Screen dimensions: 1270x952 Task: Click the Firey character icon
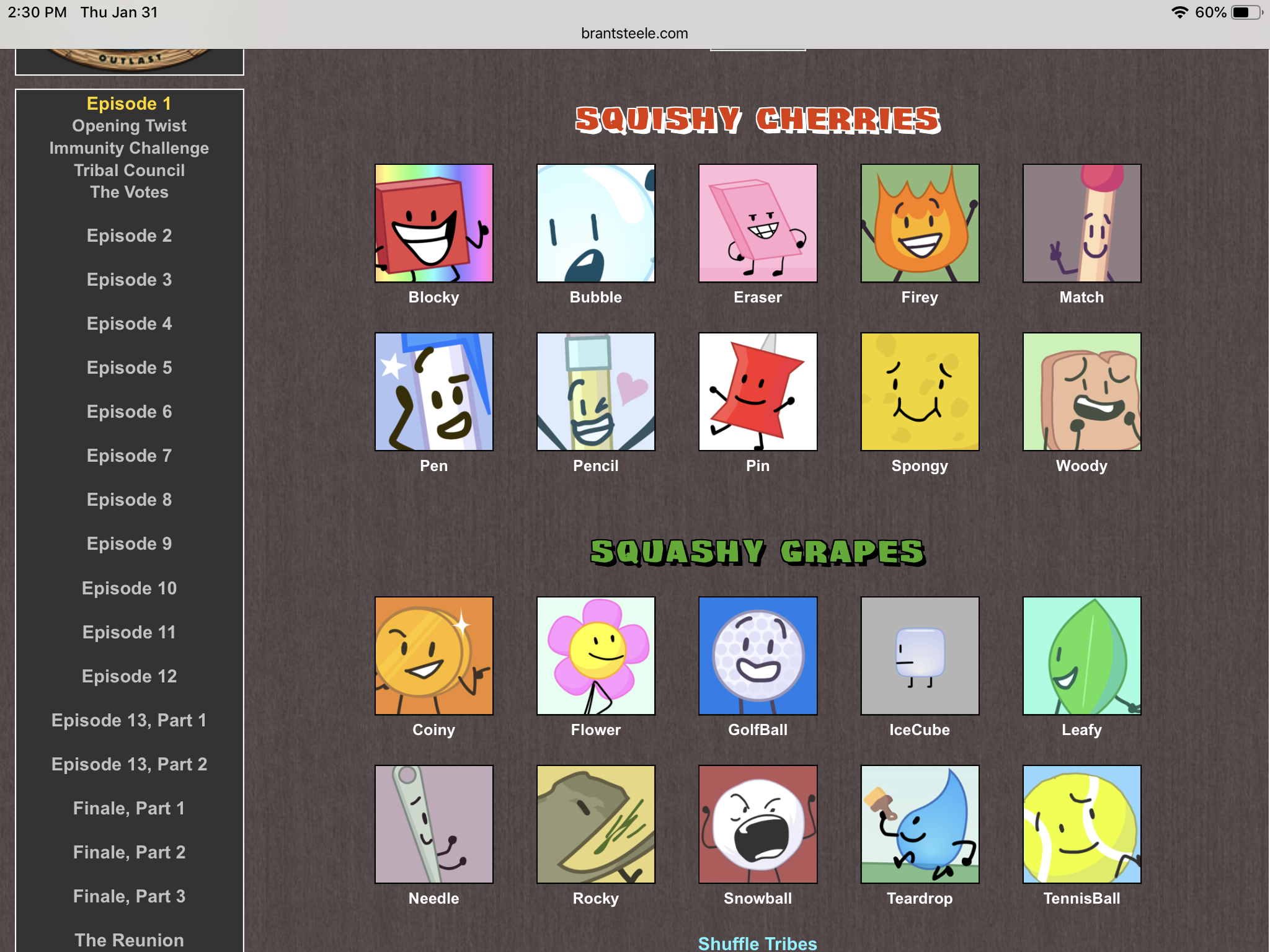click(919, 222)
